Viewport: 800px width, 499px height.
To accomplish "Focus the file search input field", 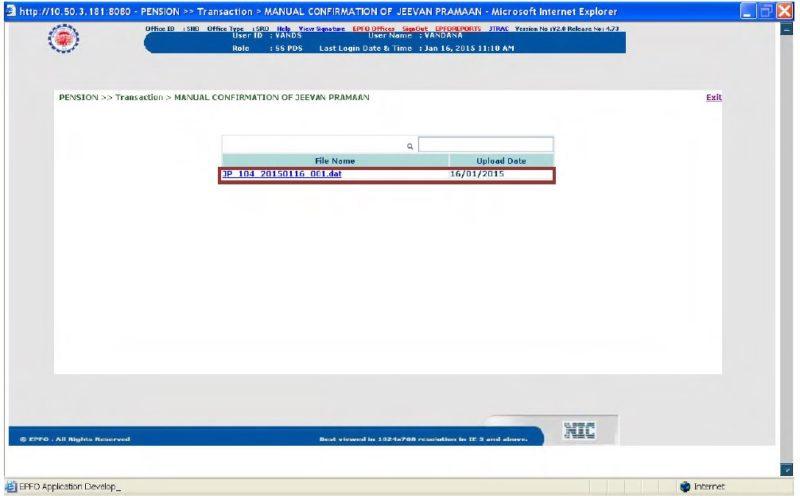I will click(485, 145).
